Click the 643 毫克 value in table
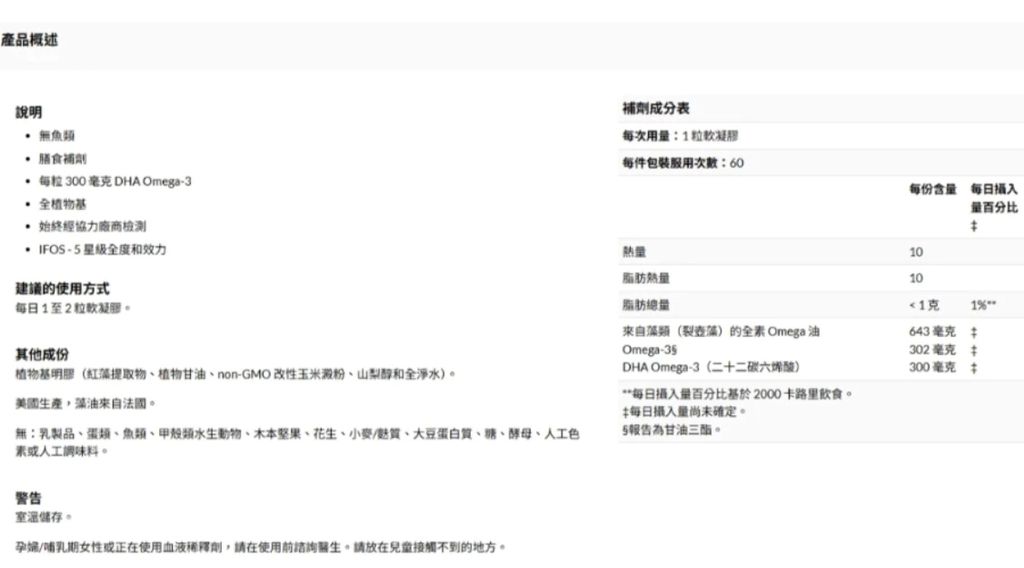 point(931,331)
